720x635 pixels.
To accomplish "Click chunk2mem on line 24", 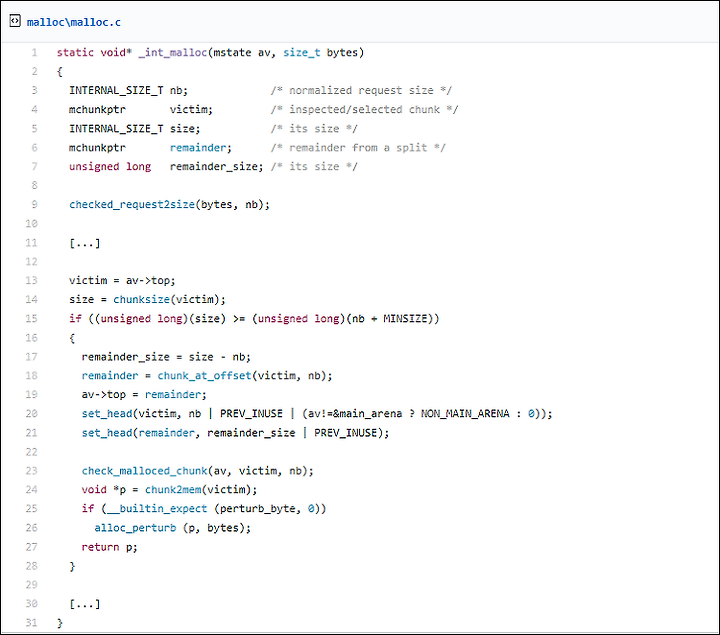I will pyautogui.click(x=173, y=490).
